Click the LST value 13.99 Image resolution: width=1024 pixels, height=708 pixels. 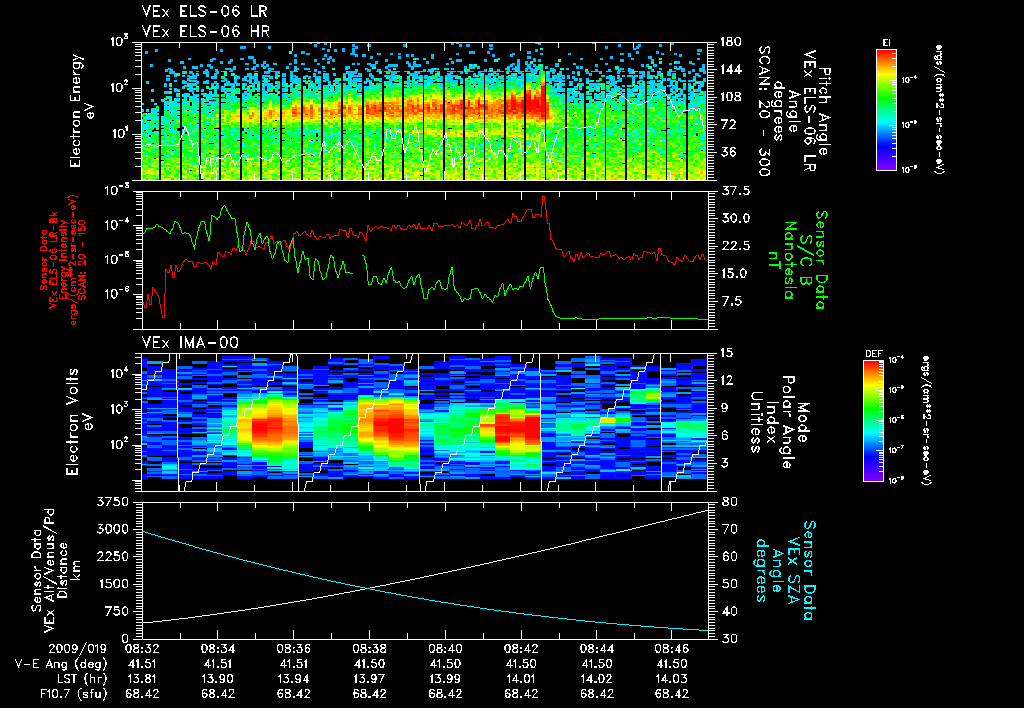(445, 679)
